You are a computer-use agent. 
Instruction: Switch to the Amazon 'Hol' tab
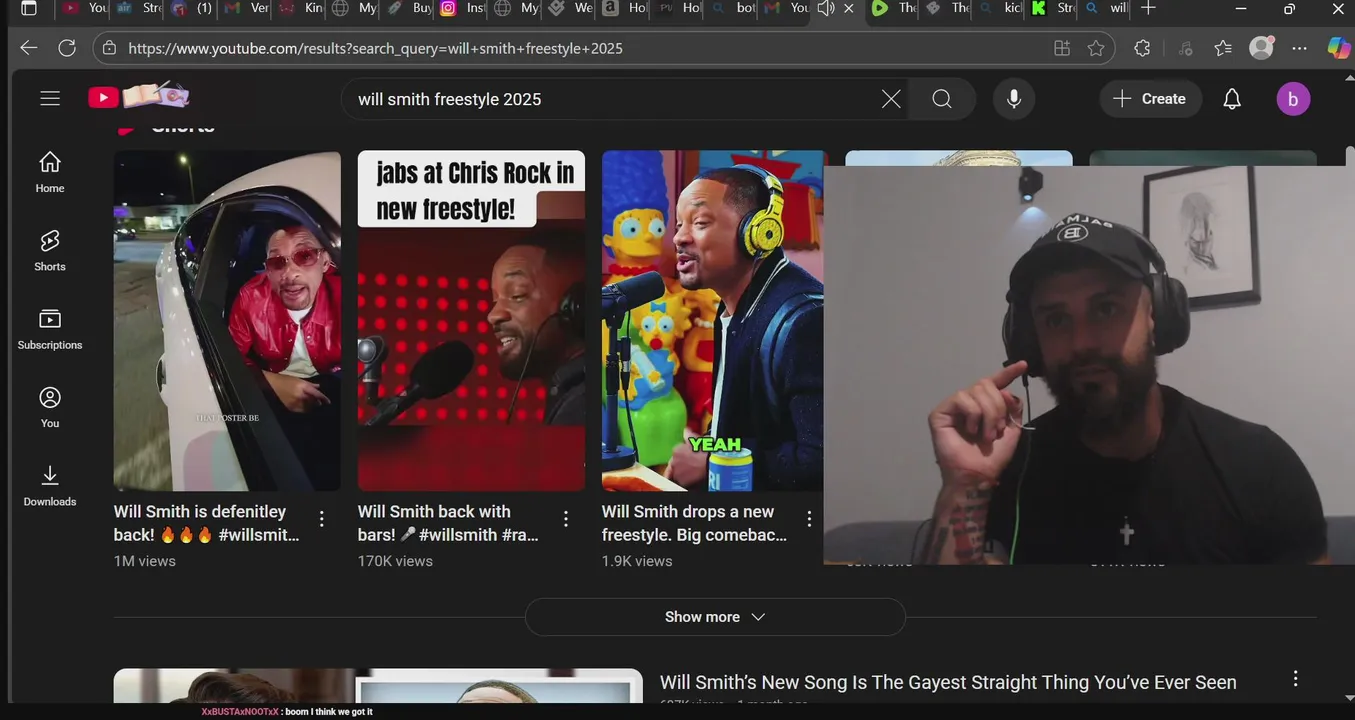625,8
